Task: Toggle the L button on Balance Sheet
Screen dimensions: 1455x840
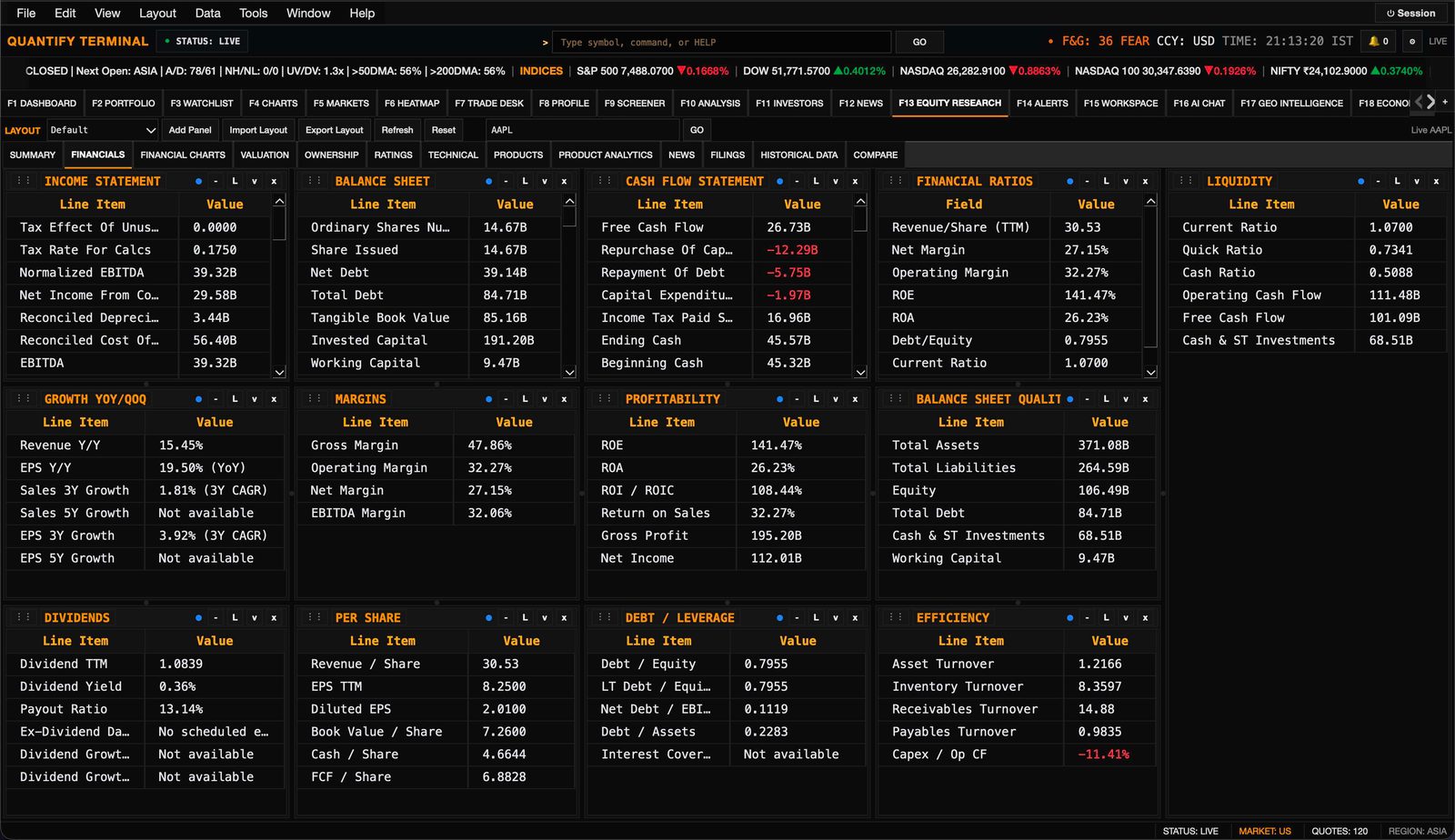Action: coord(525,181)
